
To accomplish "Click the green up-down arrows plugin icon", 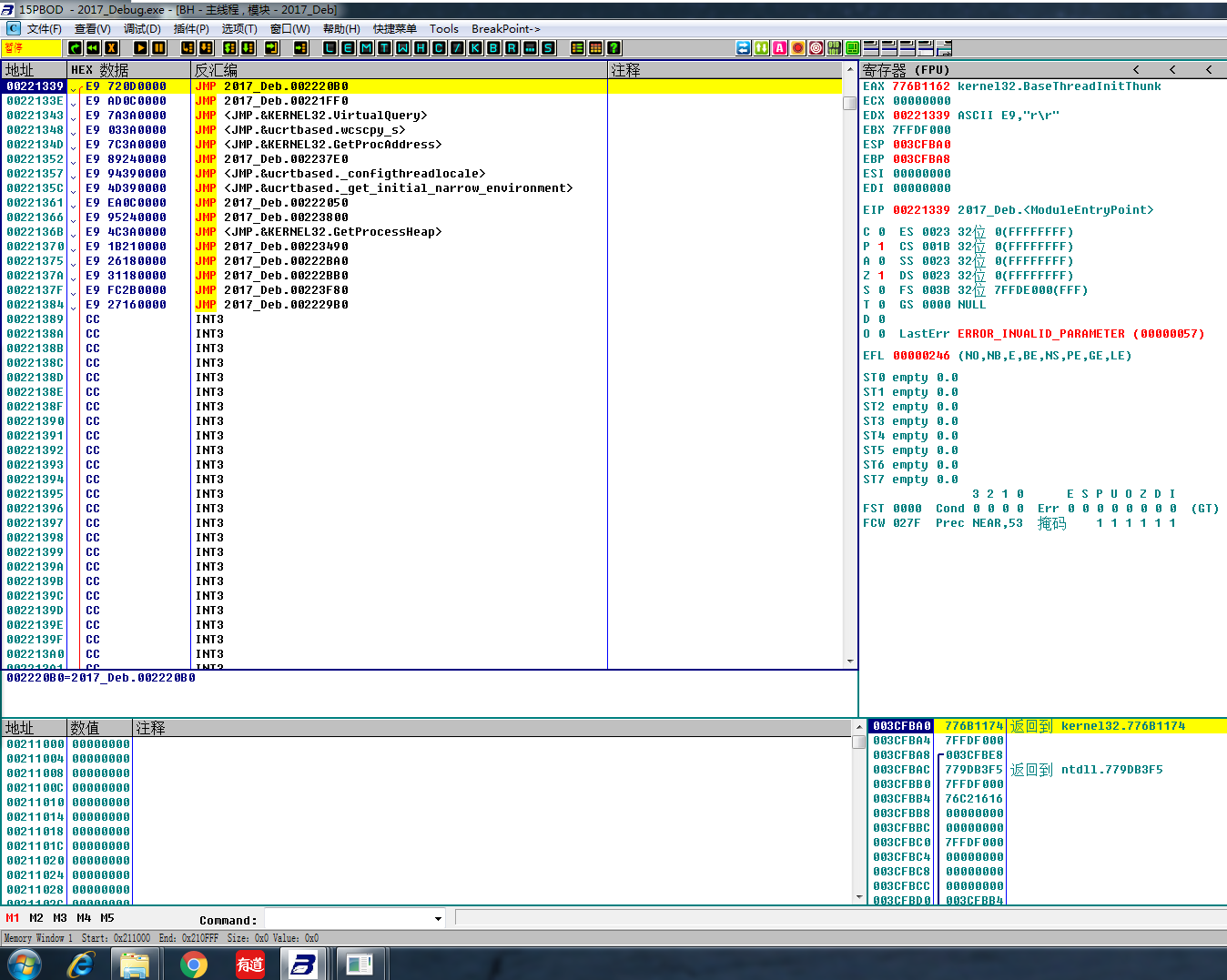I will click(x=762, y=47).
